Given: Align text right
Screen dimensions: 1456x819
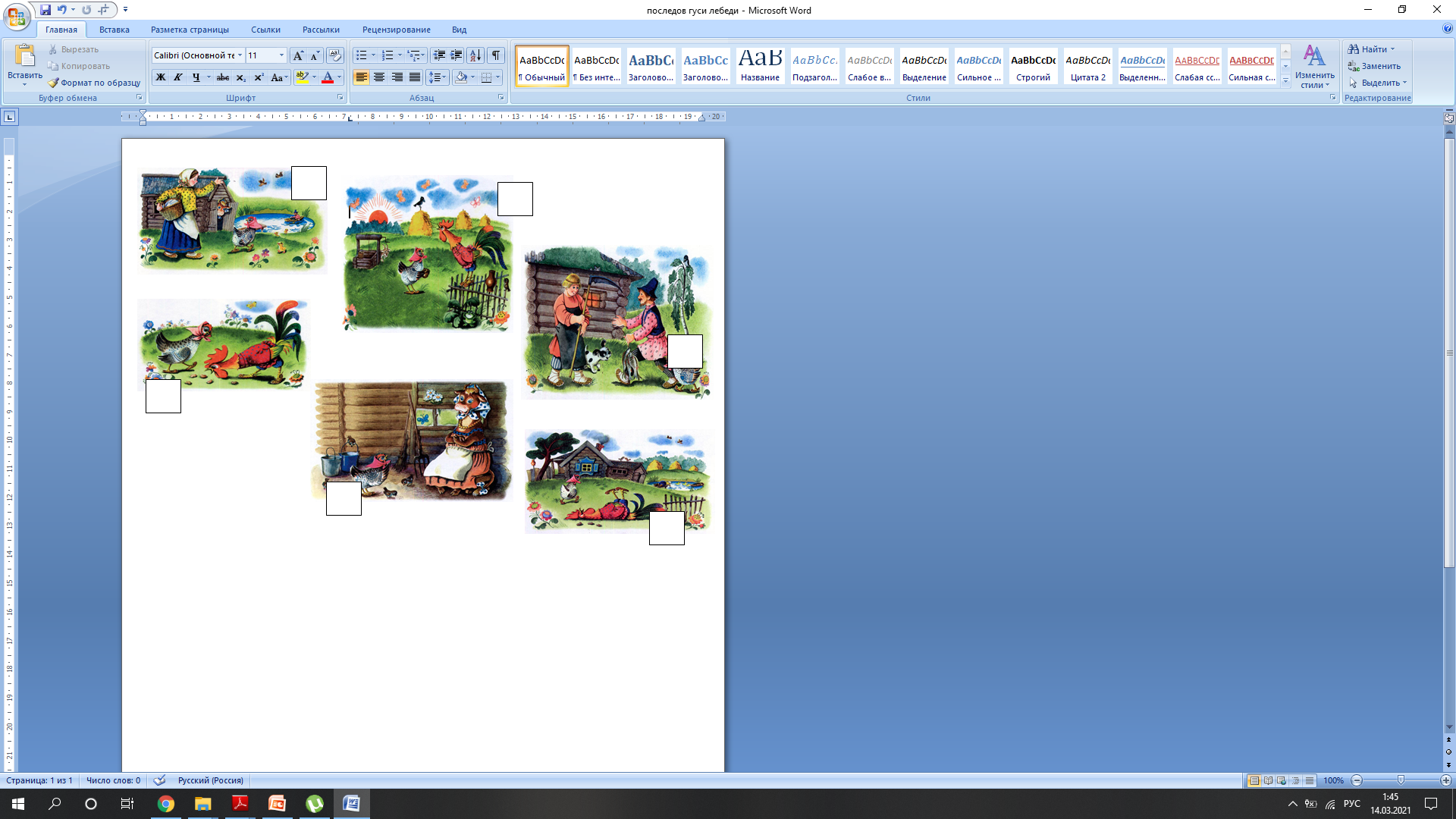Looking at the screenshot, I should (x=397, y=77).
